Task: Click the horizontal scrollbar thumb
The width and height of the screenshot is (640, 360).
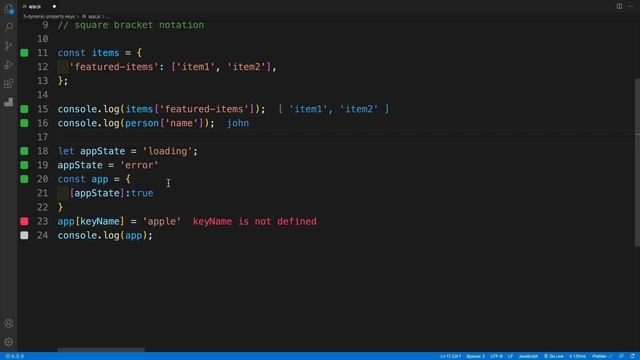Action: pyautogui.click(x=101, y=350)
